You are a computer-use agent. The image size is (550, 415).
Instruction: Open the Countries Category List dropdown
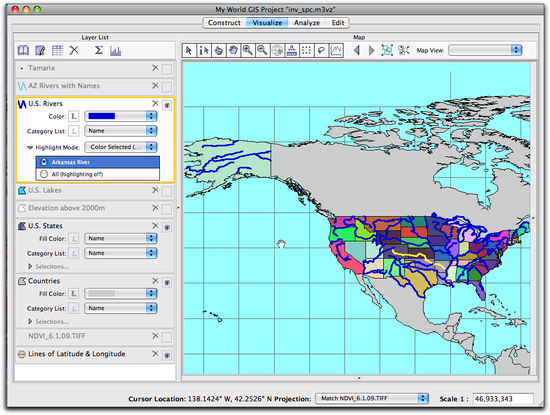[121, 308]
